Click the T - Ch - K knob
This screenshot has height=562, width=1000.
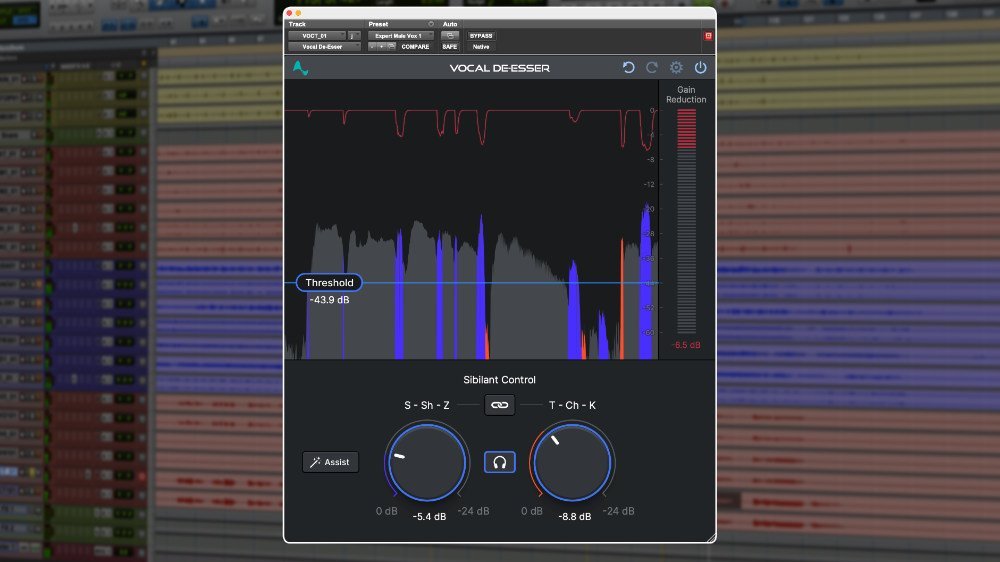pyautogui.click(x=572, y=462)
